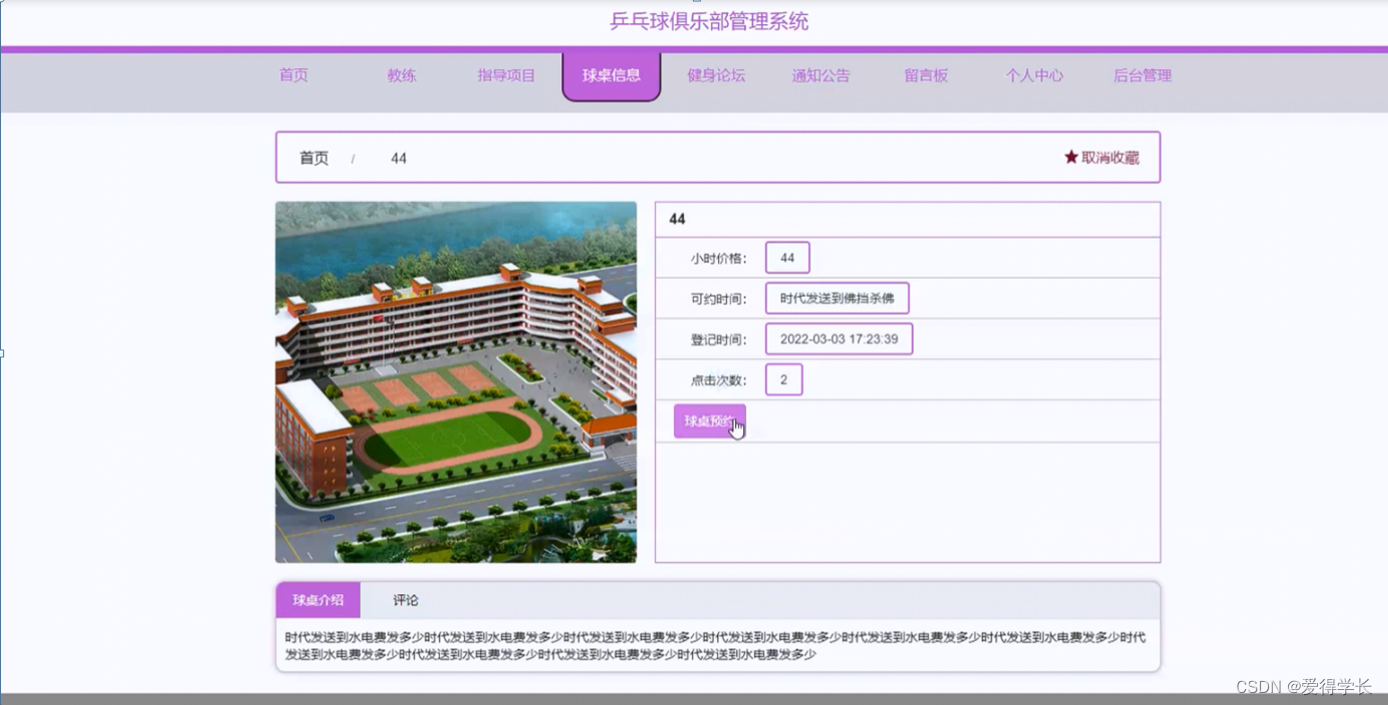This screenshot has height=705, width=1388.
Task: Open the 通知公告 menu item
Action: coord(821,75)
